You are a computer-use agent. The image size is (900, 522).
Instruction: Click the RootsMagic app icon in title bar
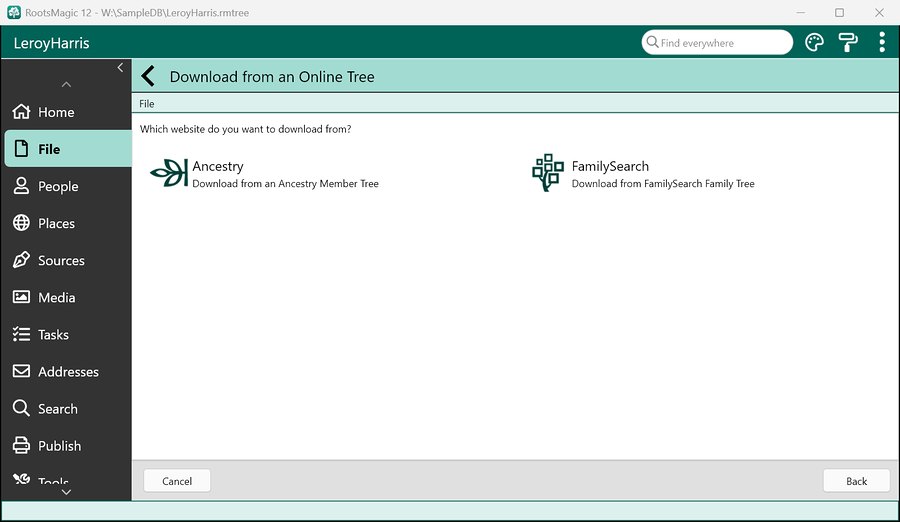(x=14, y=12)
